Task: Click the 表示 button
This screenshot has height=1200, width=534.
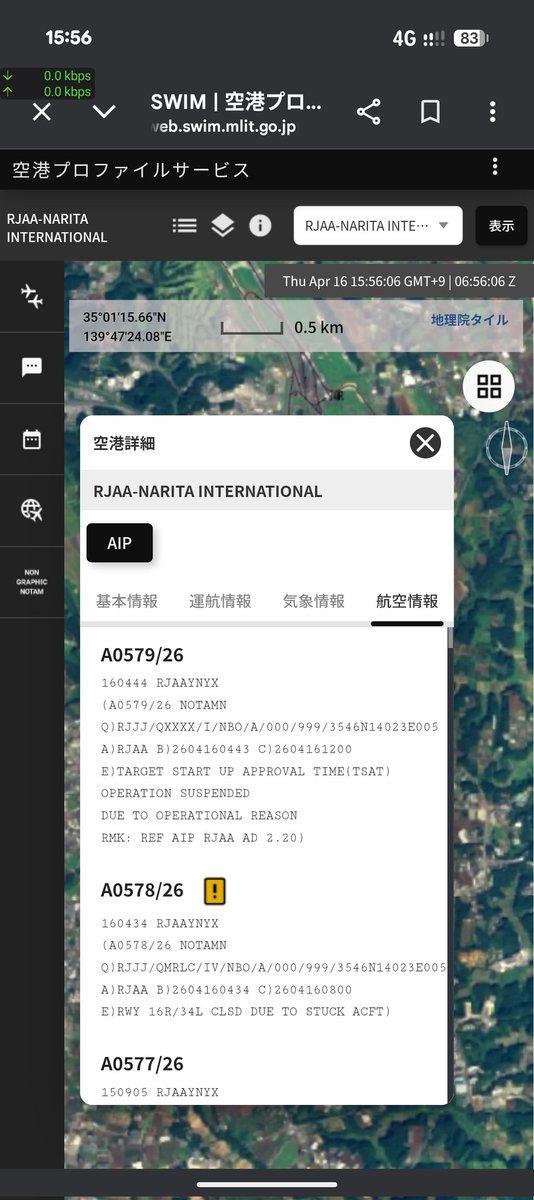Action: (501, 225)
